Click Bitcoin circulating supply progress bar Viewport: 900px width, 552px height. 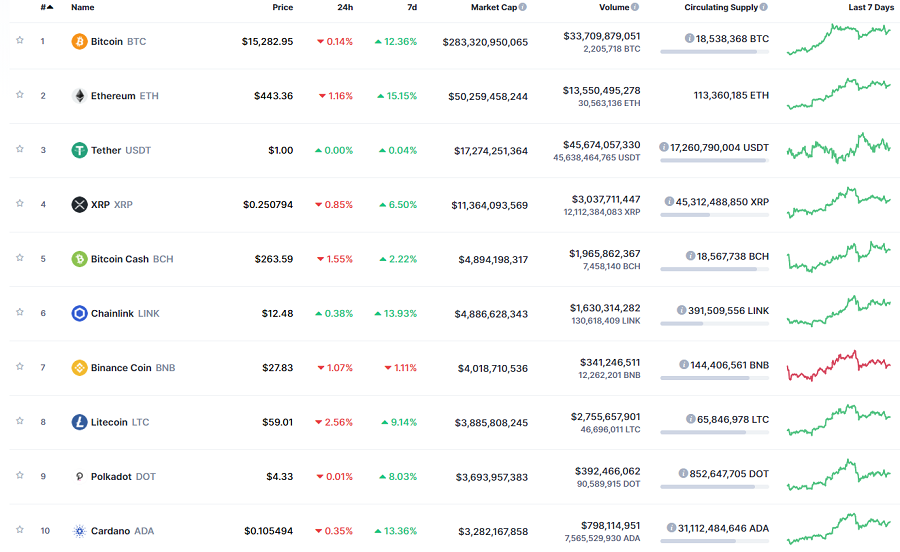pyautogui.click(x=714, y=52)
